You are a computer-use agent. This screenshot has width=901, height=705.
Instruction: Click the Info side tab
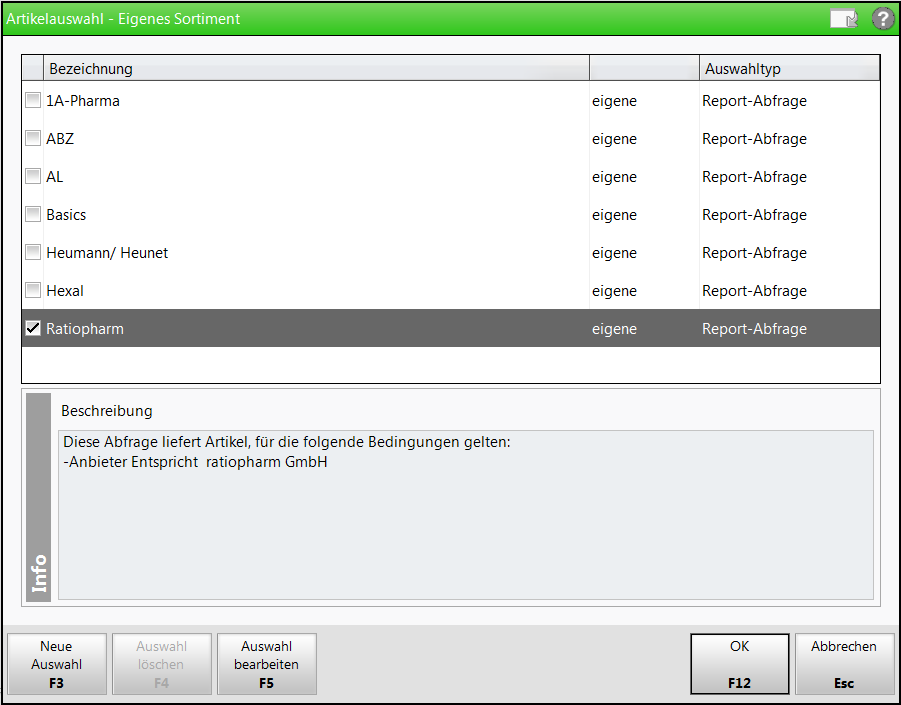[x=38, y=497]
